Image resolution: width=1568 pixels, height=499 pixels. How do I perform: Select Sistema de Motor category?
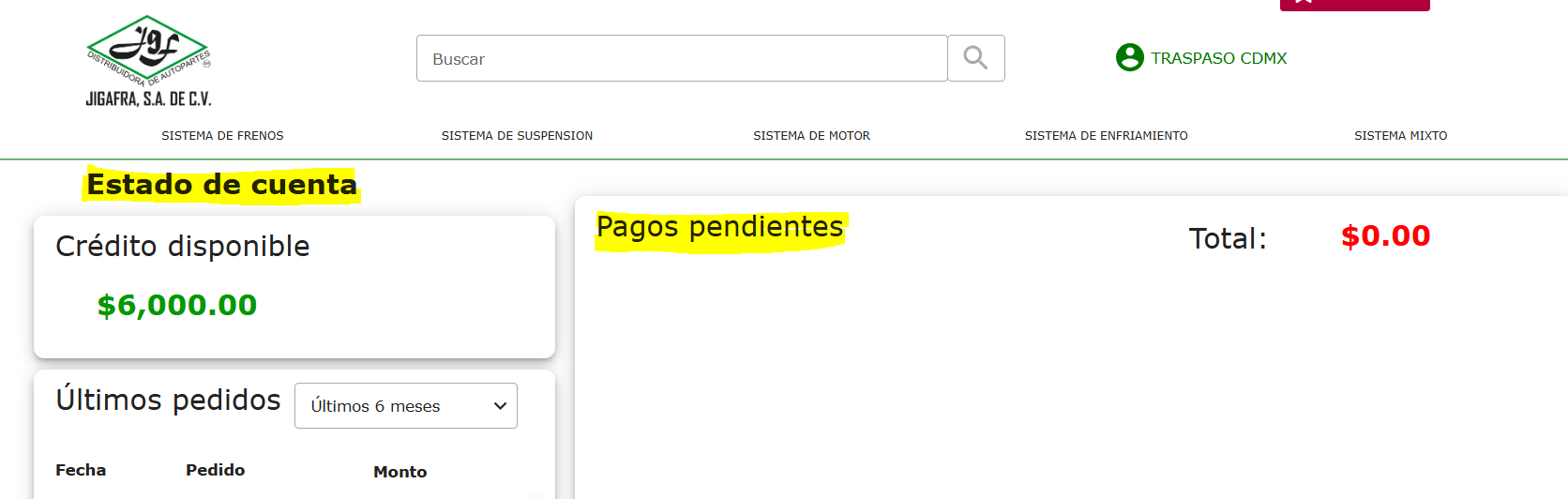pos(811,136)
